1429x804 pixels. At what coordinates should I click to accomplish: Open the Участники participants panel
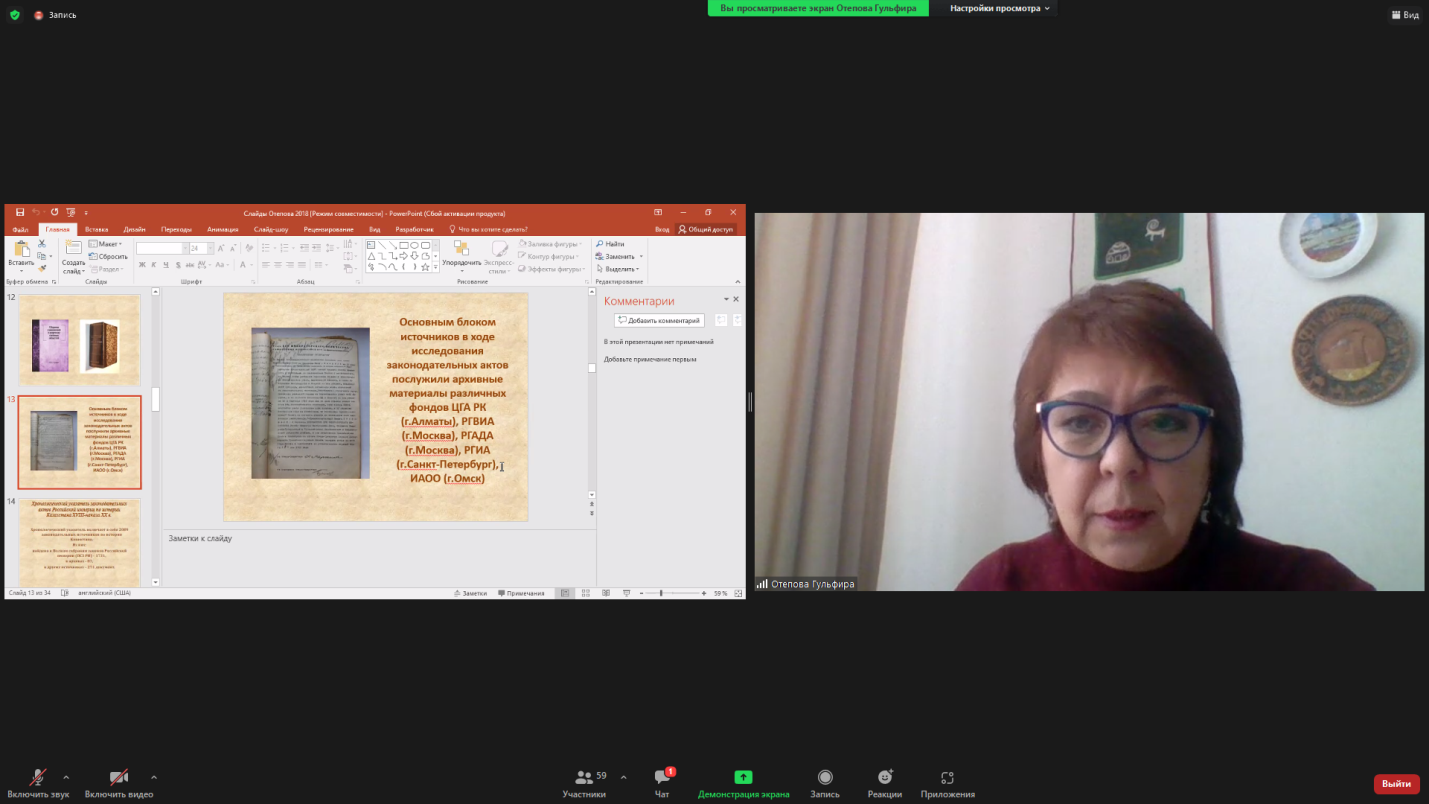[584, 783]
